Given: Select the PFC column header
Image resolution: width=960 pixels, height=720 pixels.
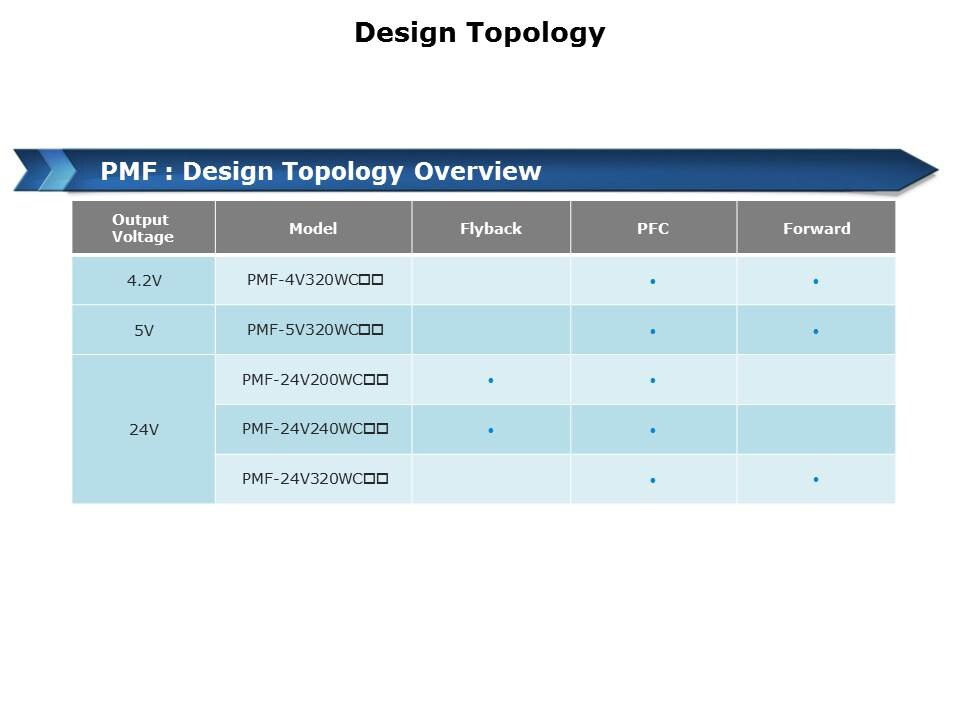Looking at the screenshot, I should (x=653, y=228).
